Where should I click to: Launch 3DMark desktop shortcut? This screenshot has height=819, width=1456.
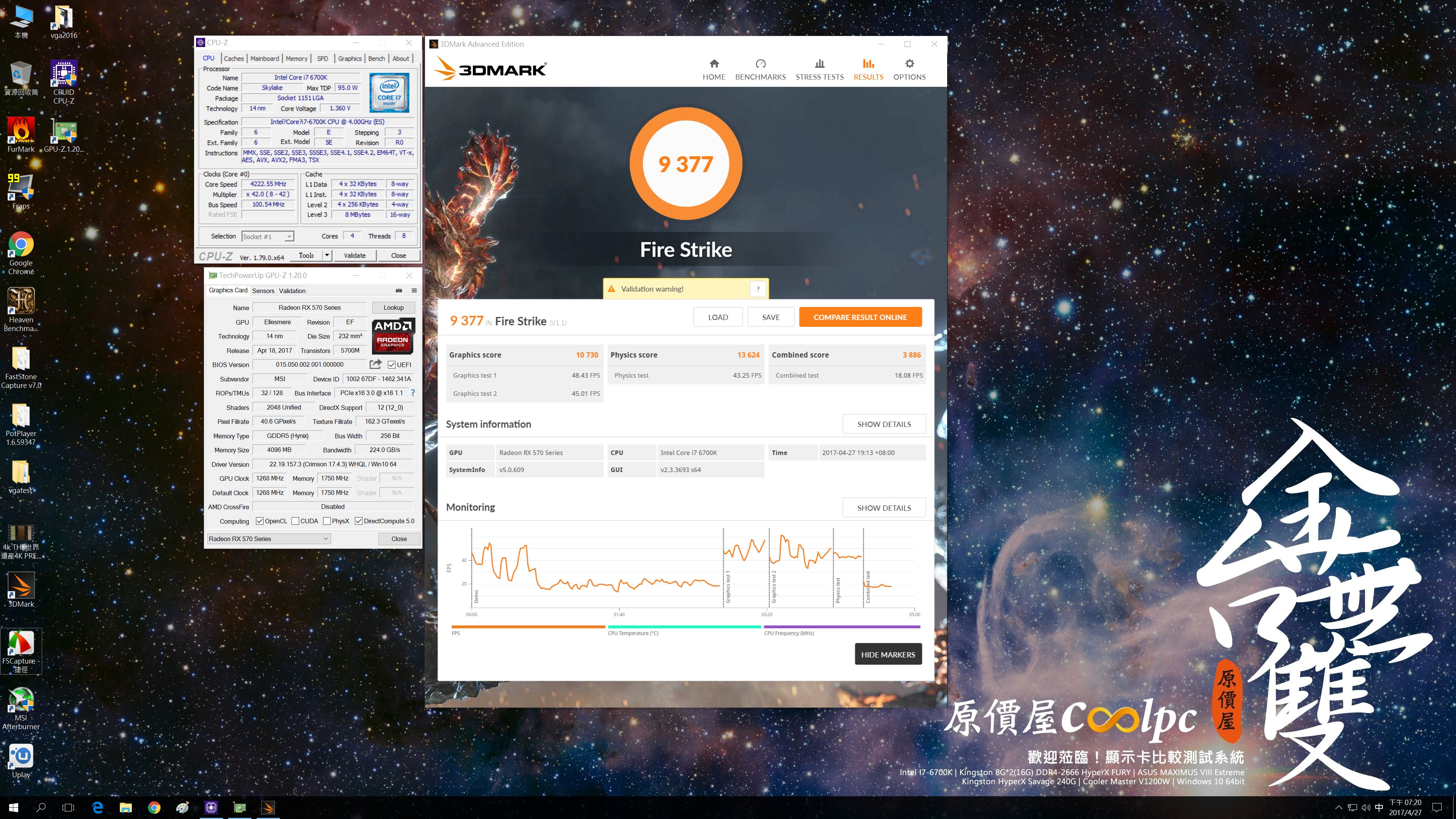pos(21,590)
